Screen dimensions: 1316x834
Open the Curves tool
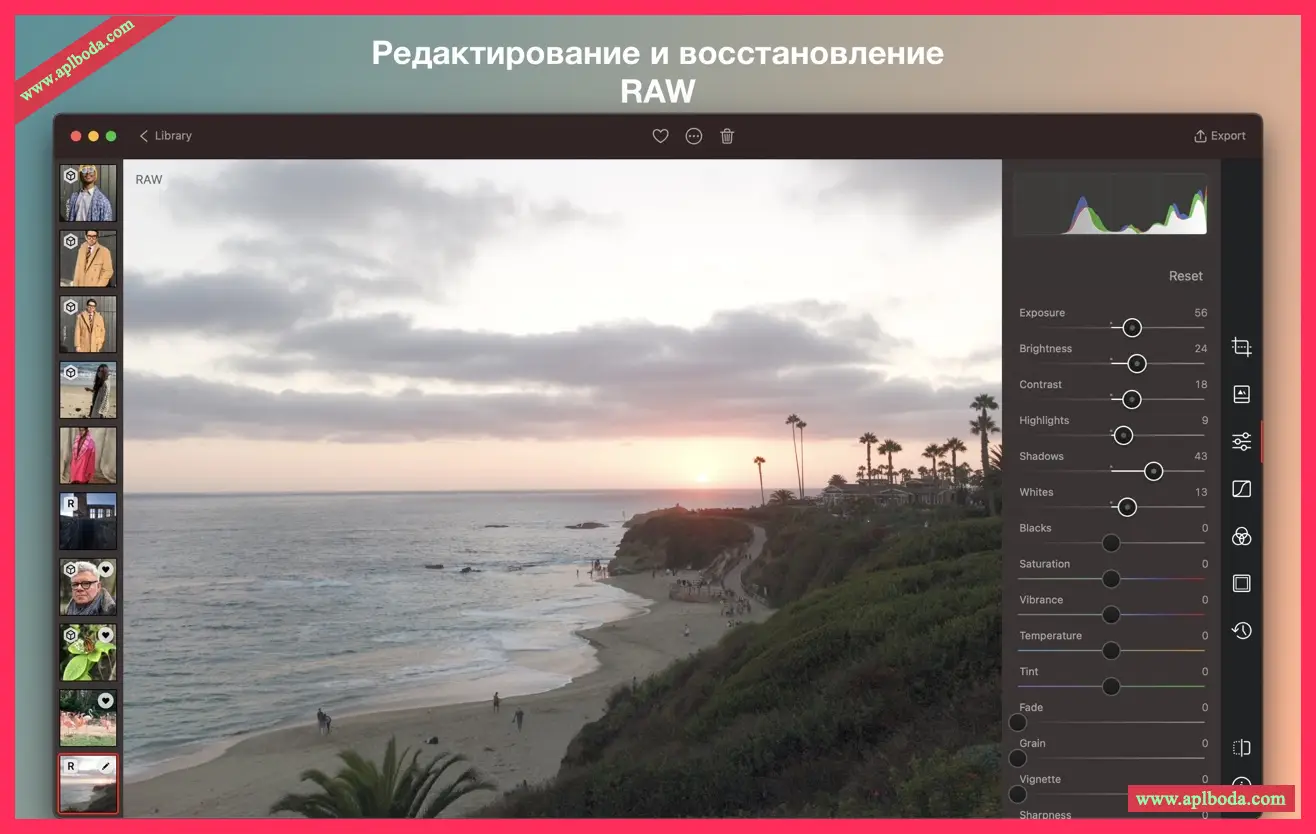point(1241,489)
